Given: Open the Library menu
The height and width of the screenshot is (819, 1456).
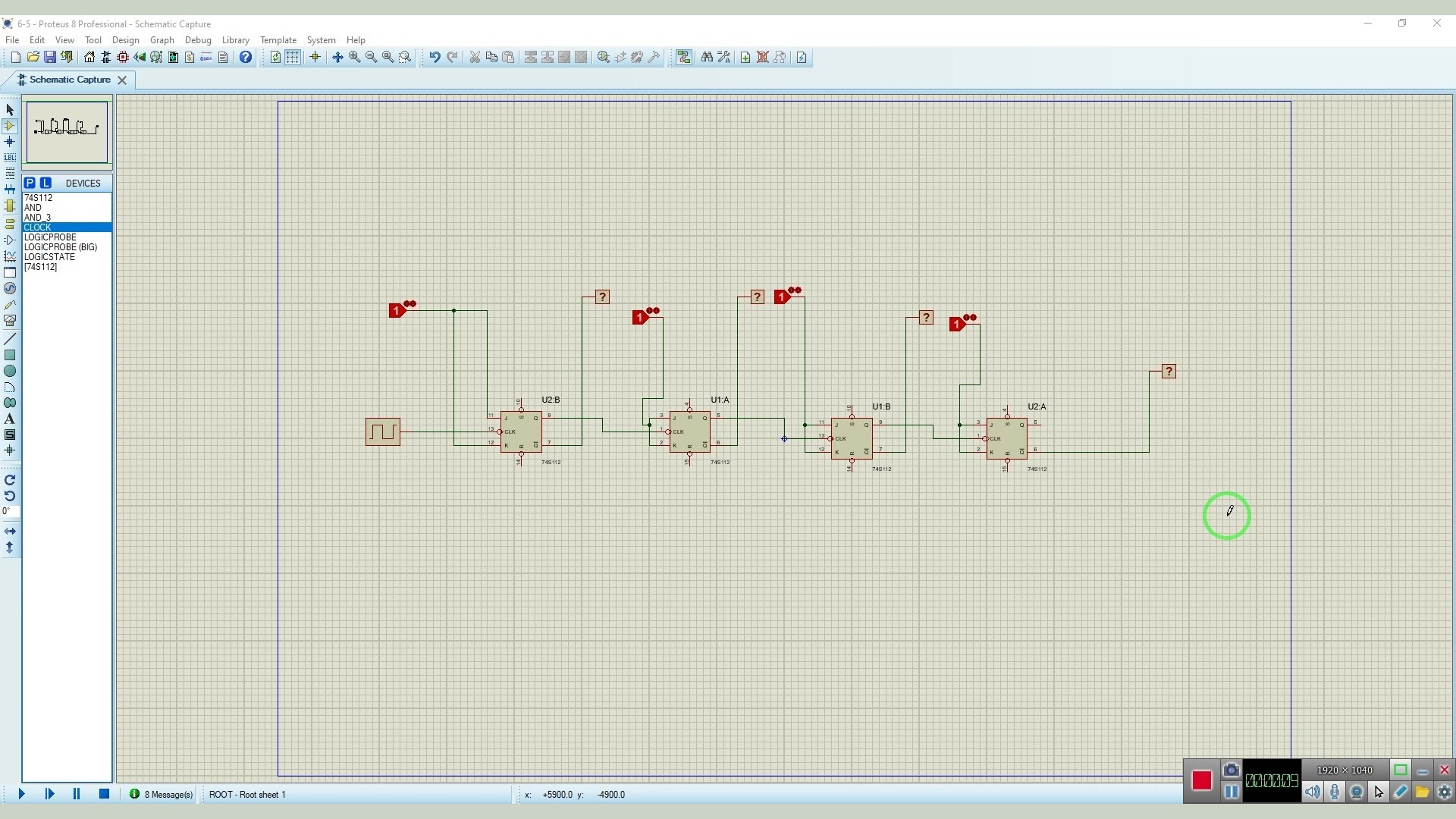Looking at the screenshot, I should tap(235, 40).
